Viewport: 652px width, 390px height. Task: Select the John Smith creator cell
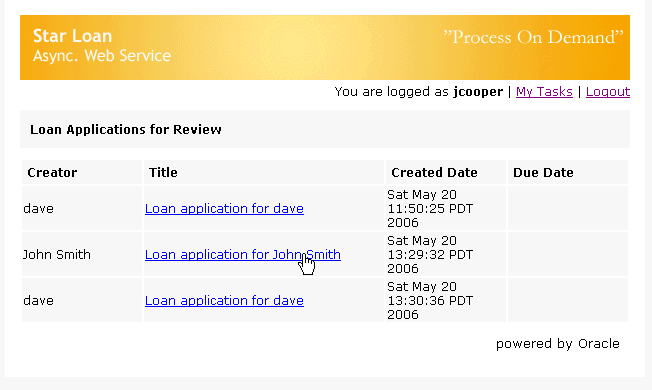coord(82,254)
